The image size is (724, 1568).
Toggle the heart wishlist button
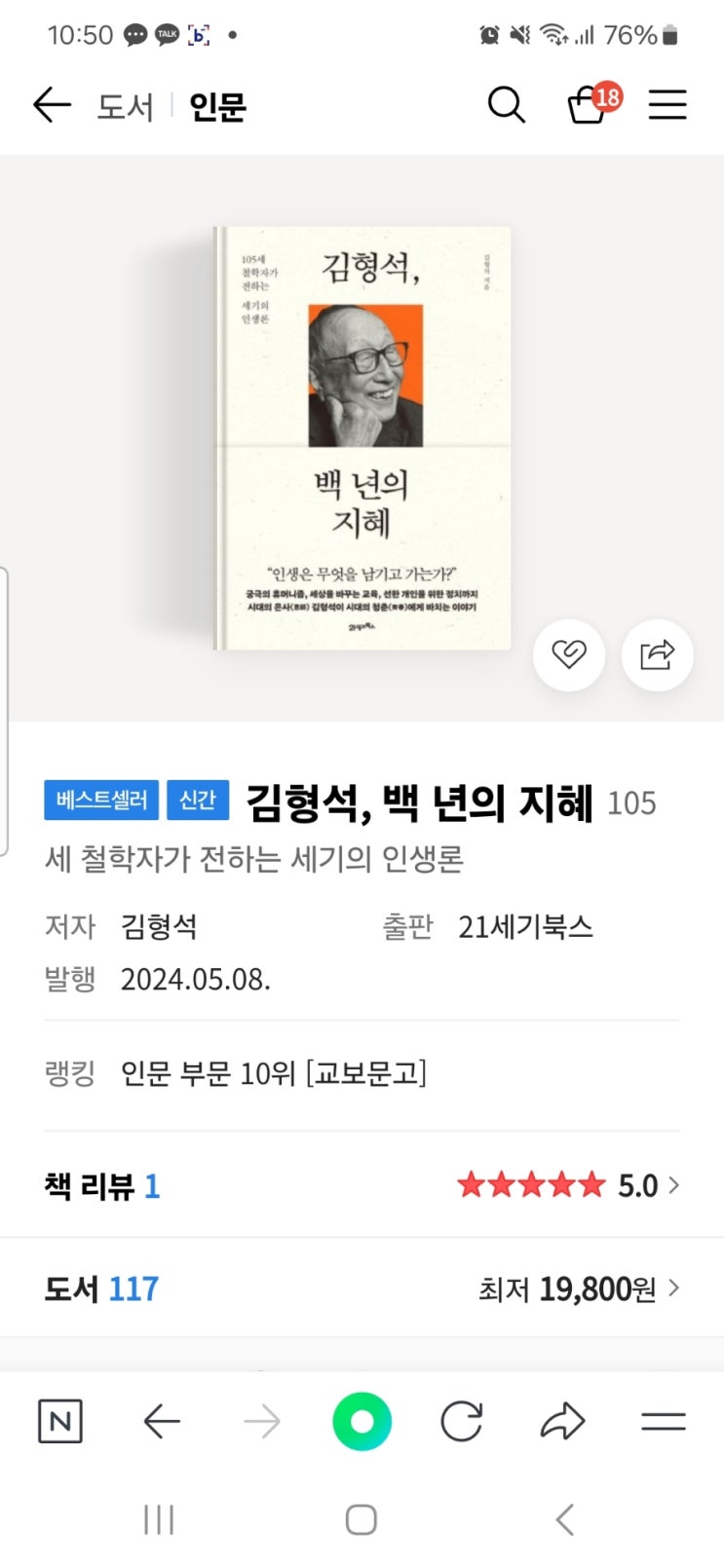click(x=569, y=654)
